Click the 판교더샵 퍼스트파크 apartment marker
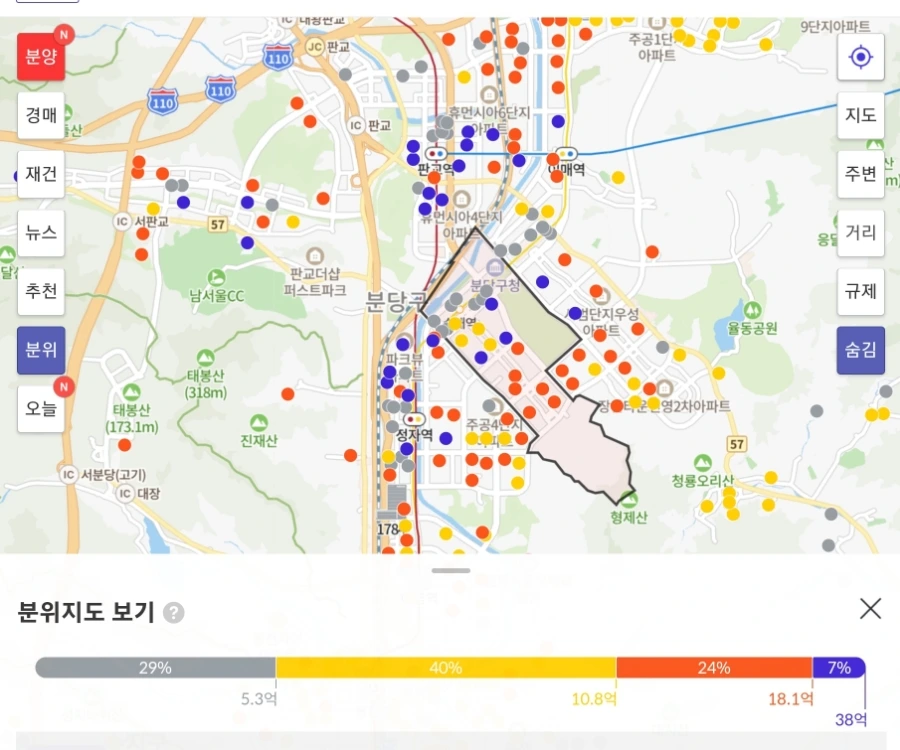Screen dimensions: 900x750 point(315,255)
